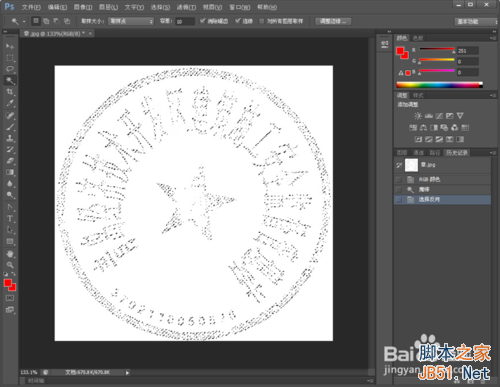Uncheck the contiguous 连续 checkbox
Image resolution: width=500 pixels, height=387 pixels.
[237, 21]
